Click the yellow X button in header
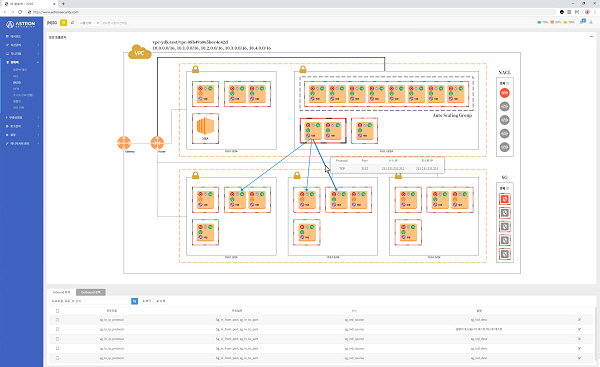This screenshot has width=600, height=367. pyautogui.click(x=64, y=23)
